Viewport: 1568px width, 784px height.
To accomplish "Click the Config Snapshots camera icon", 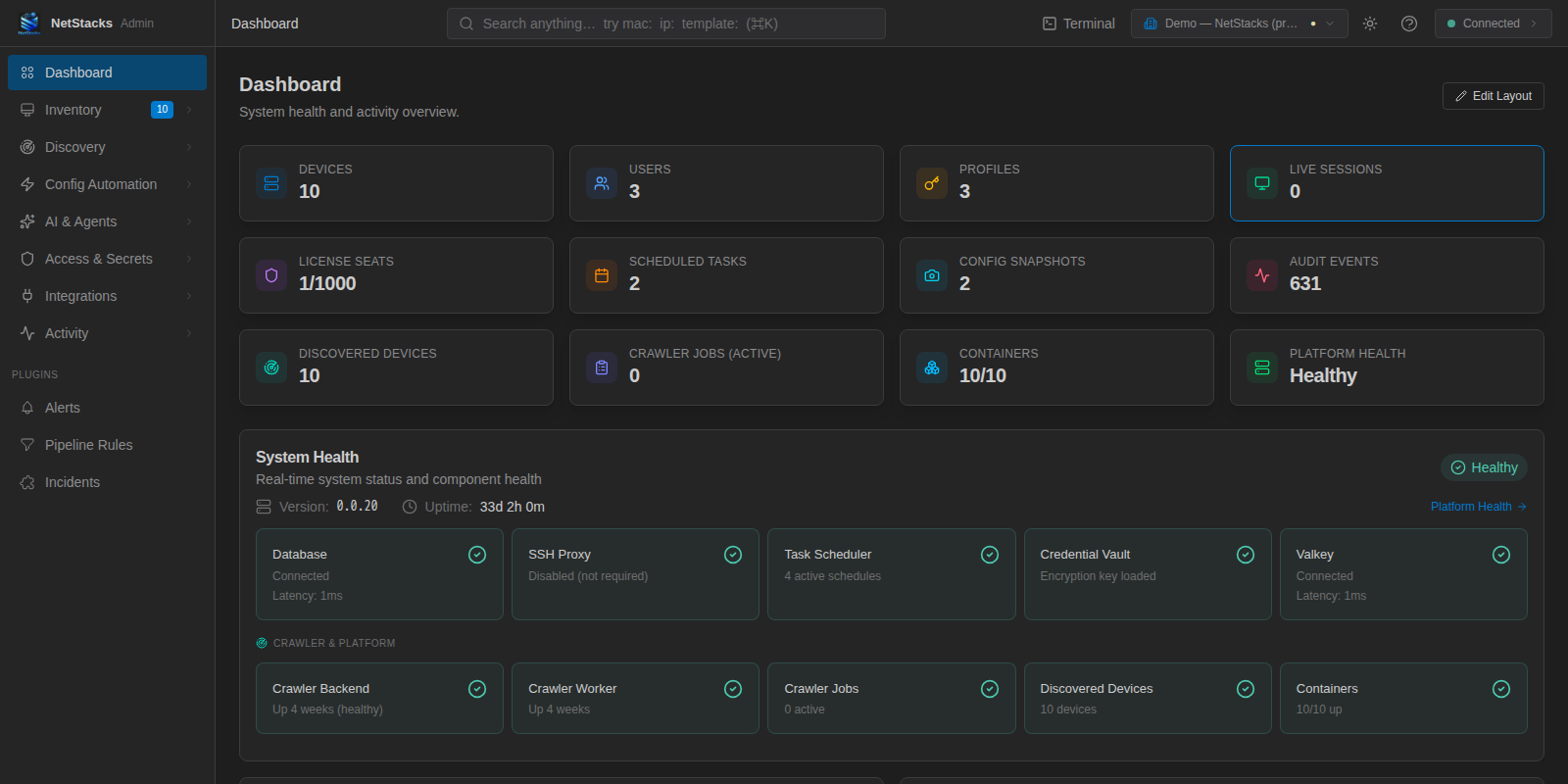I will pos(932,275).
